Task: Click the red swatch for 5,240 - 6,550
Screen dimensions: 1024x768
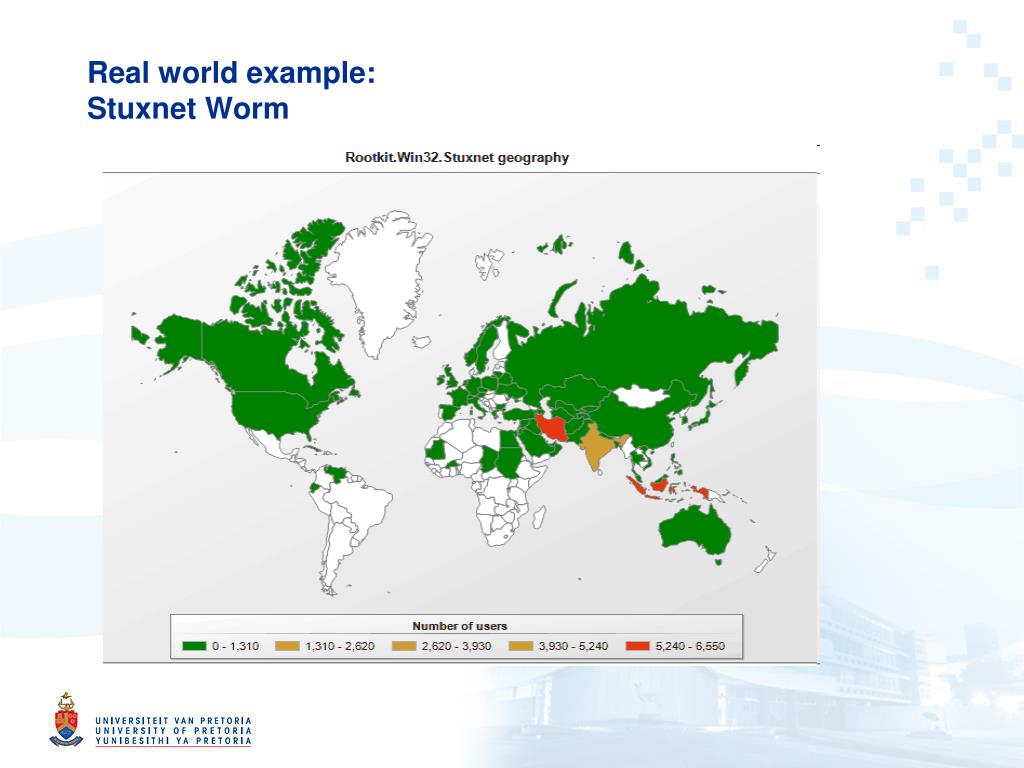Action: pyautogui.click(x=637, y=646)
